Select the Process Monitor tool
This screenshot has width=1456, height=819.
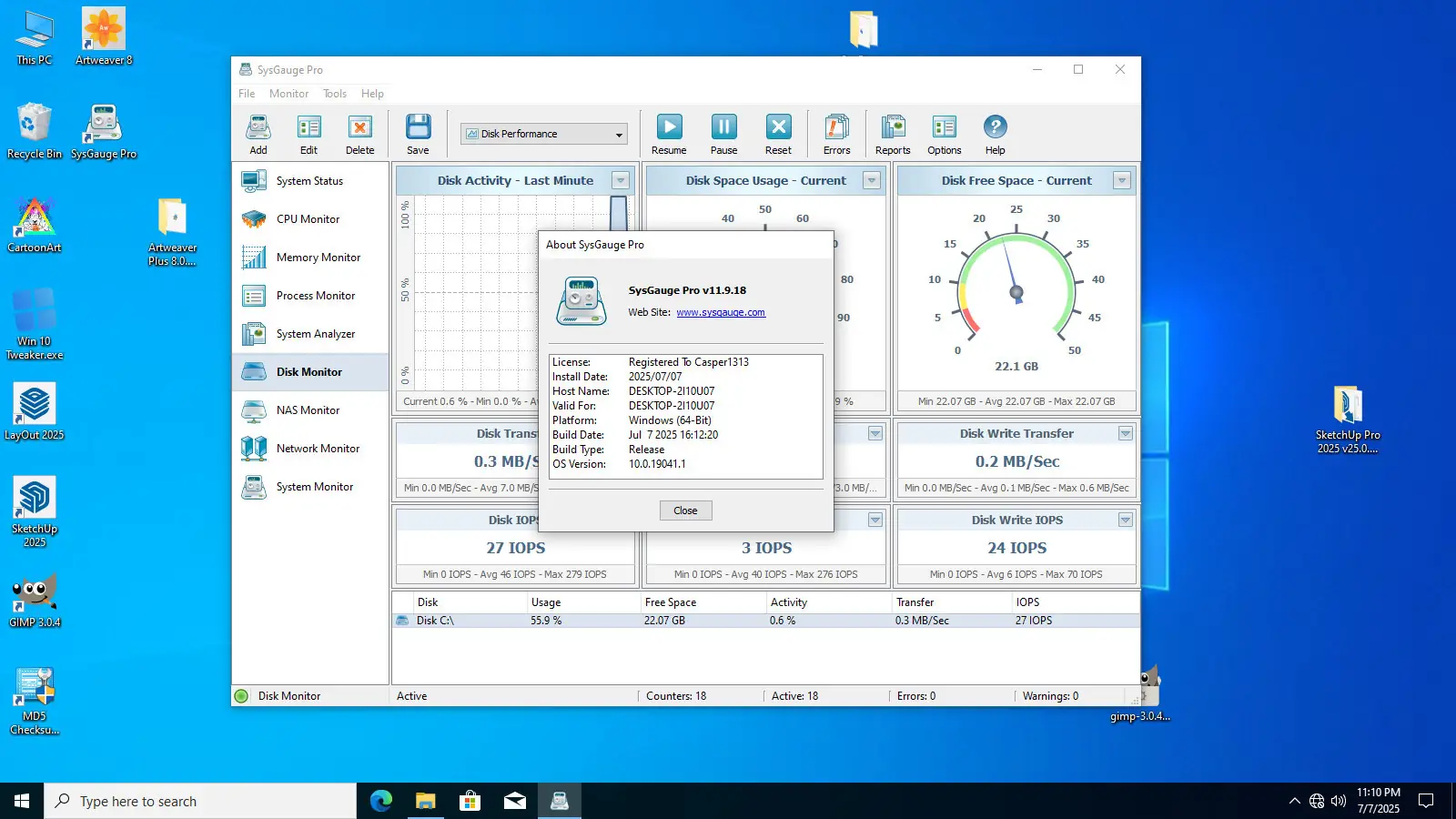(x=315, y=295)
